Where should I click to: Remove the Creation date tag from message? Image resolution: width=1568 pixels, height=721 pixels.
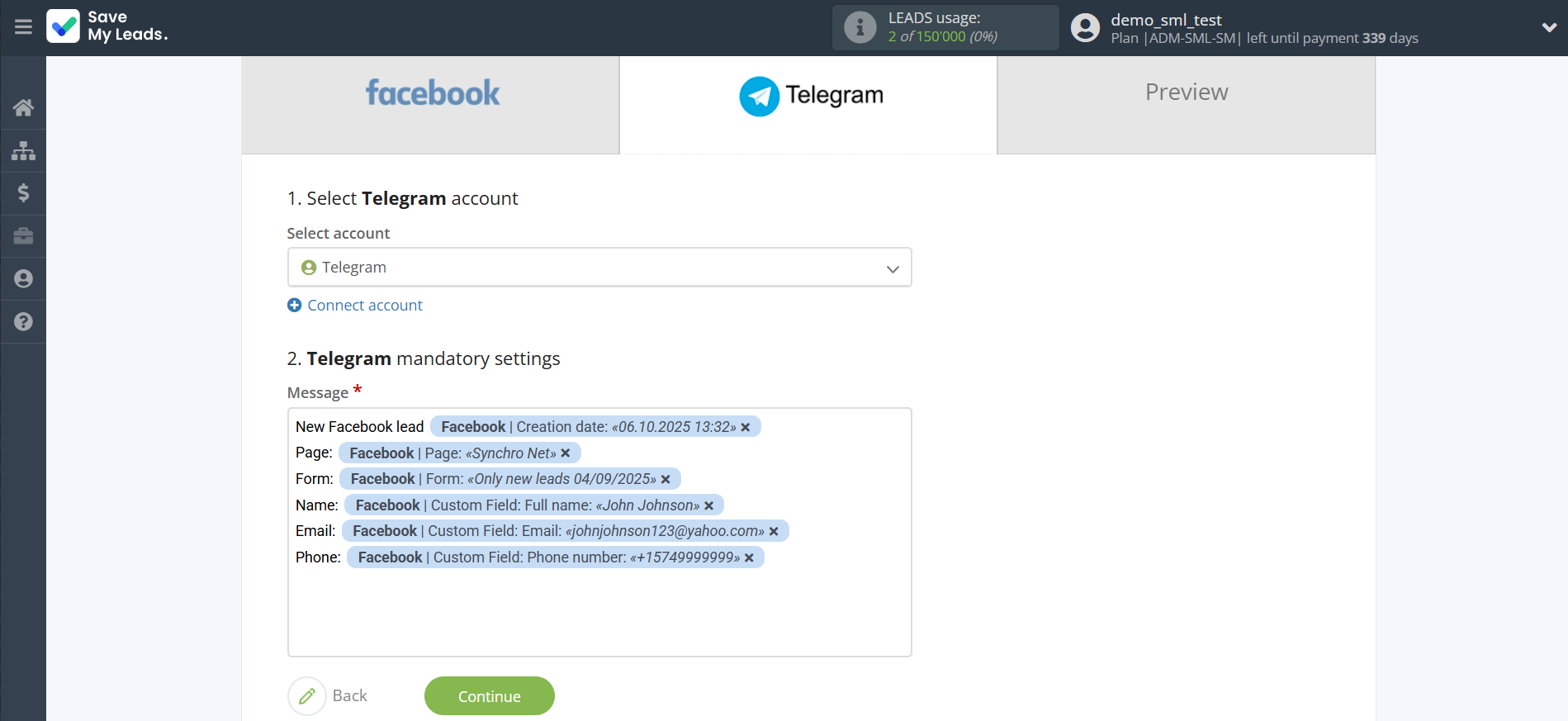pyautogui.click(x=746, y=427)
